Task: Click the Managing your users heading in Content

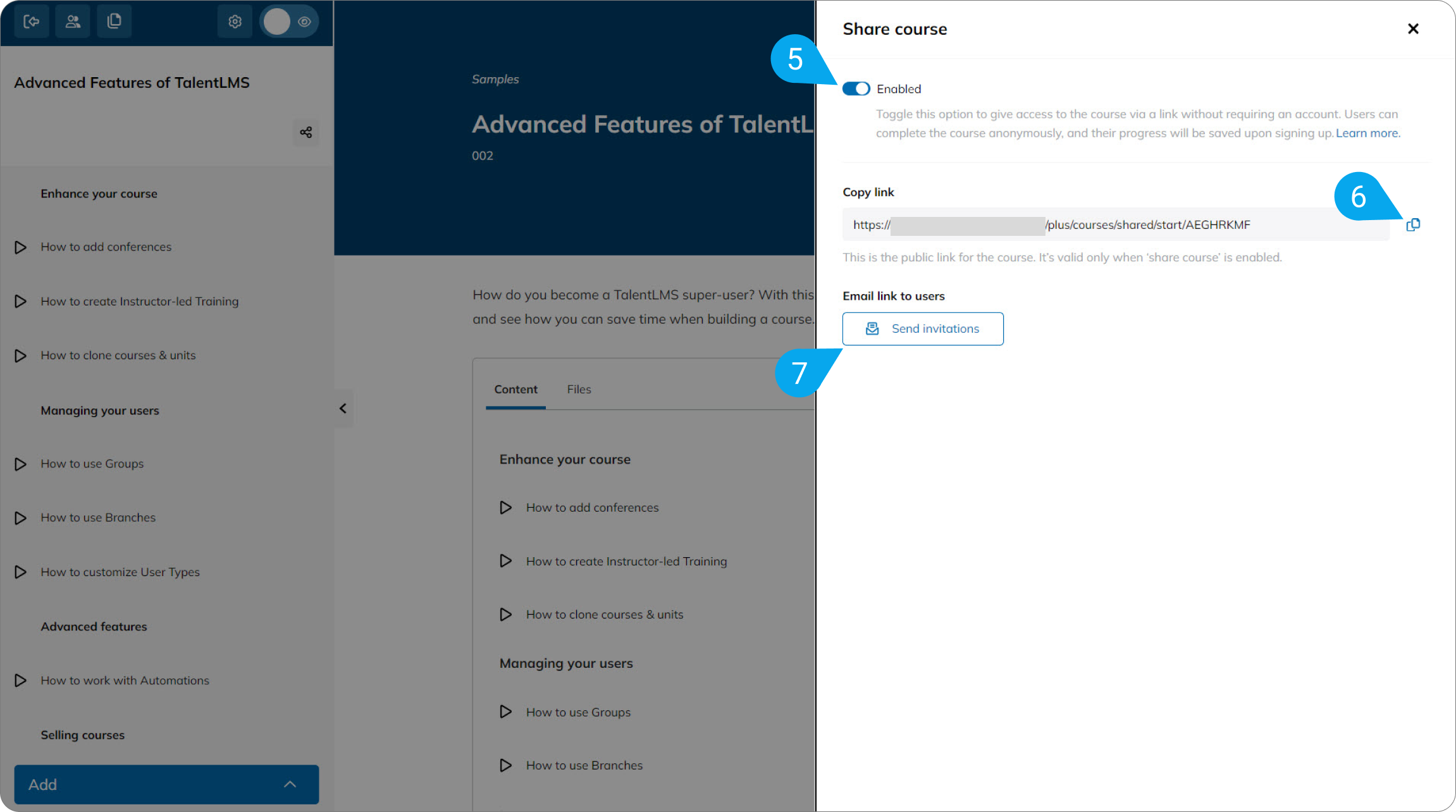Action: (566, 663)
